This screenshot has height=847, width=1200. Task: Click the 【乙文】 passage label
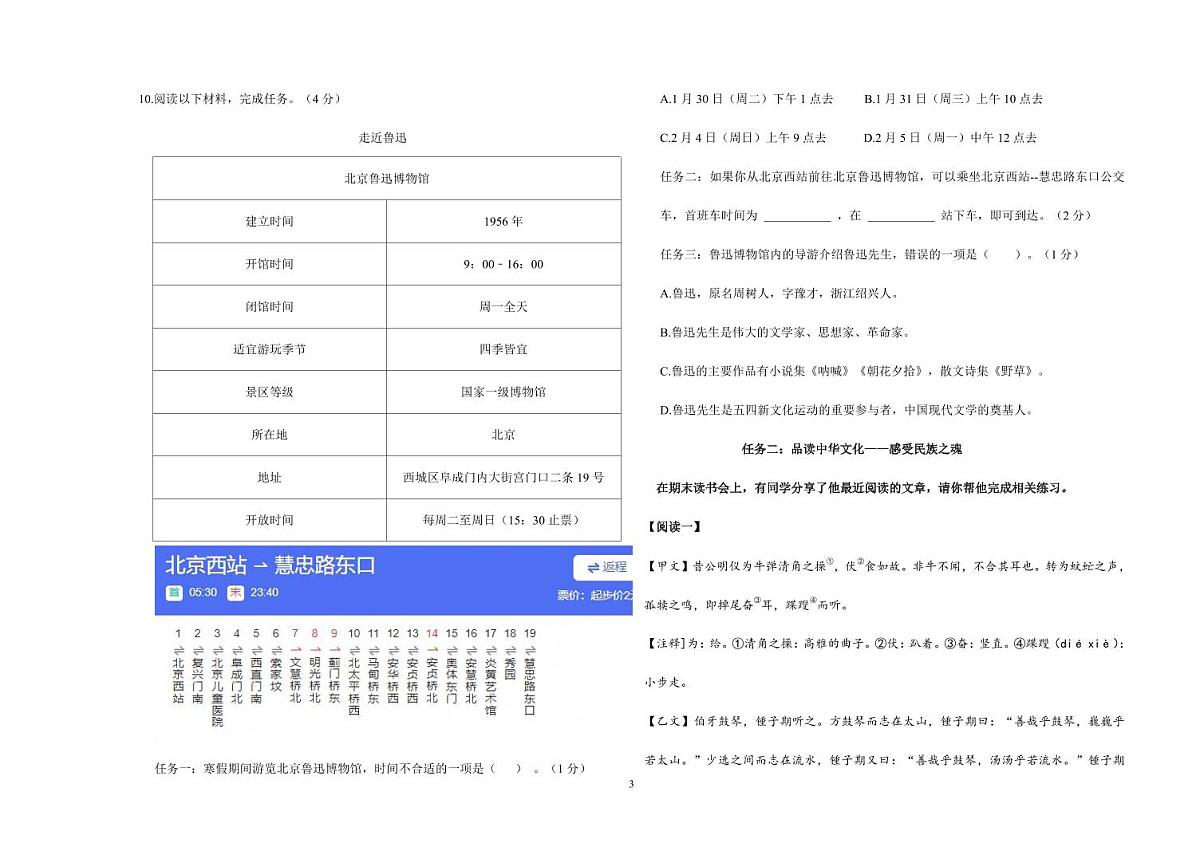(668, 720)
